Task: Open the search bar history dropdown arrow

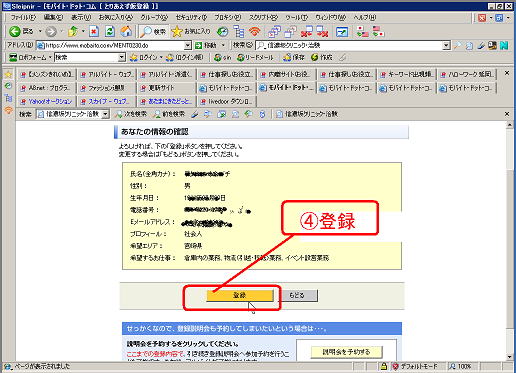Action: pyautogui.click(x=447, y=45)
